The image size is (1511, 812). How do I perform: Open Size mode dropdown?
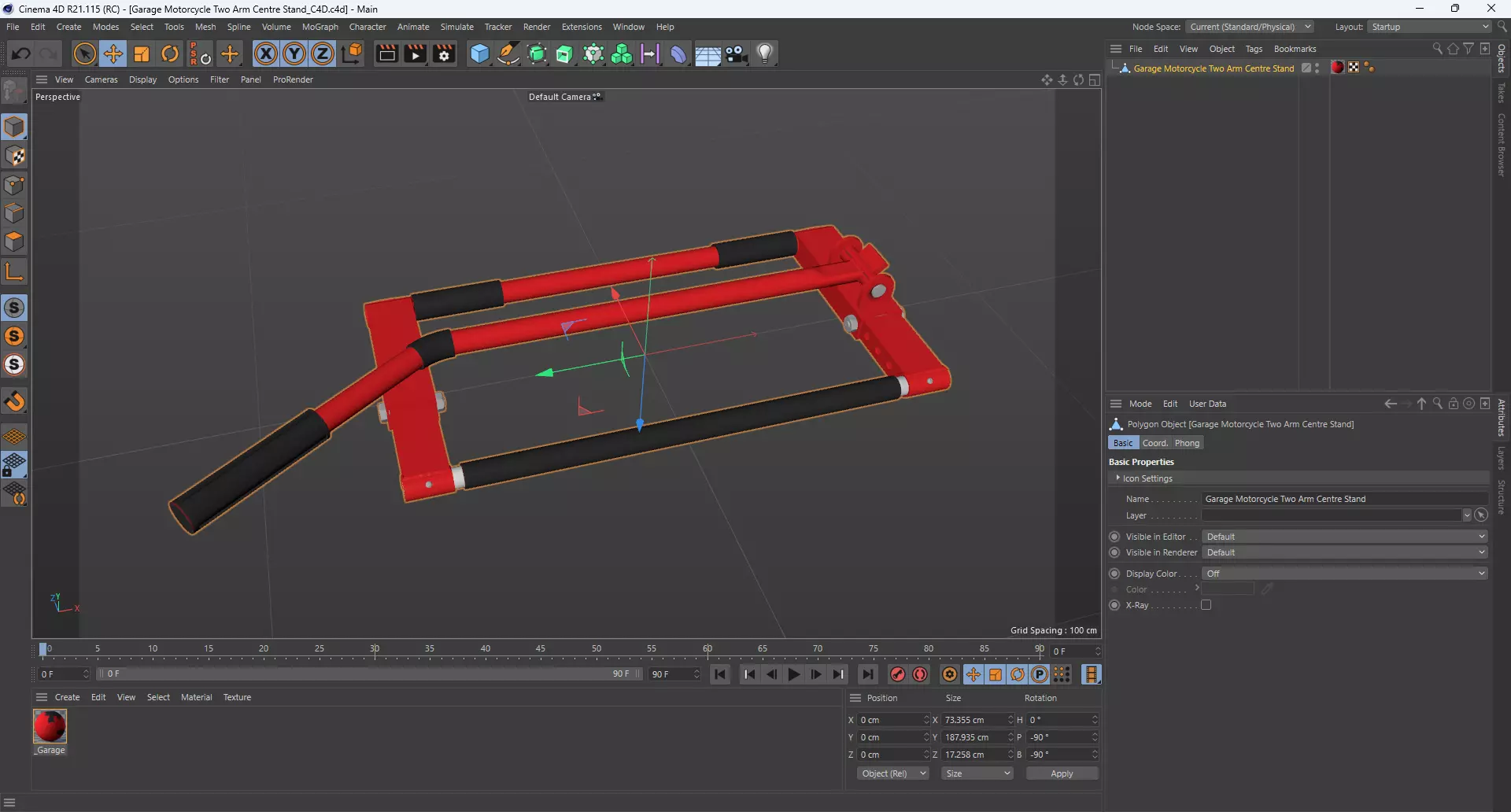pyautogui.click(x=977, y=773)
